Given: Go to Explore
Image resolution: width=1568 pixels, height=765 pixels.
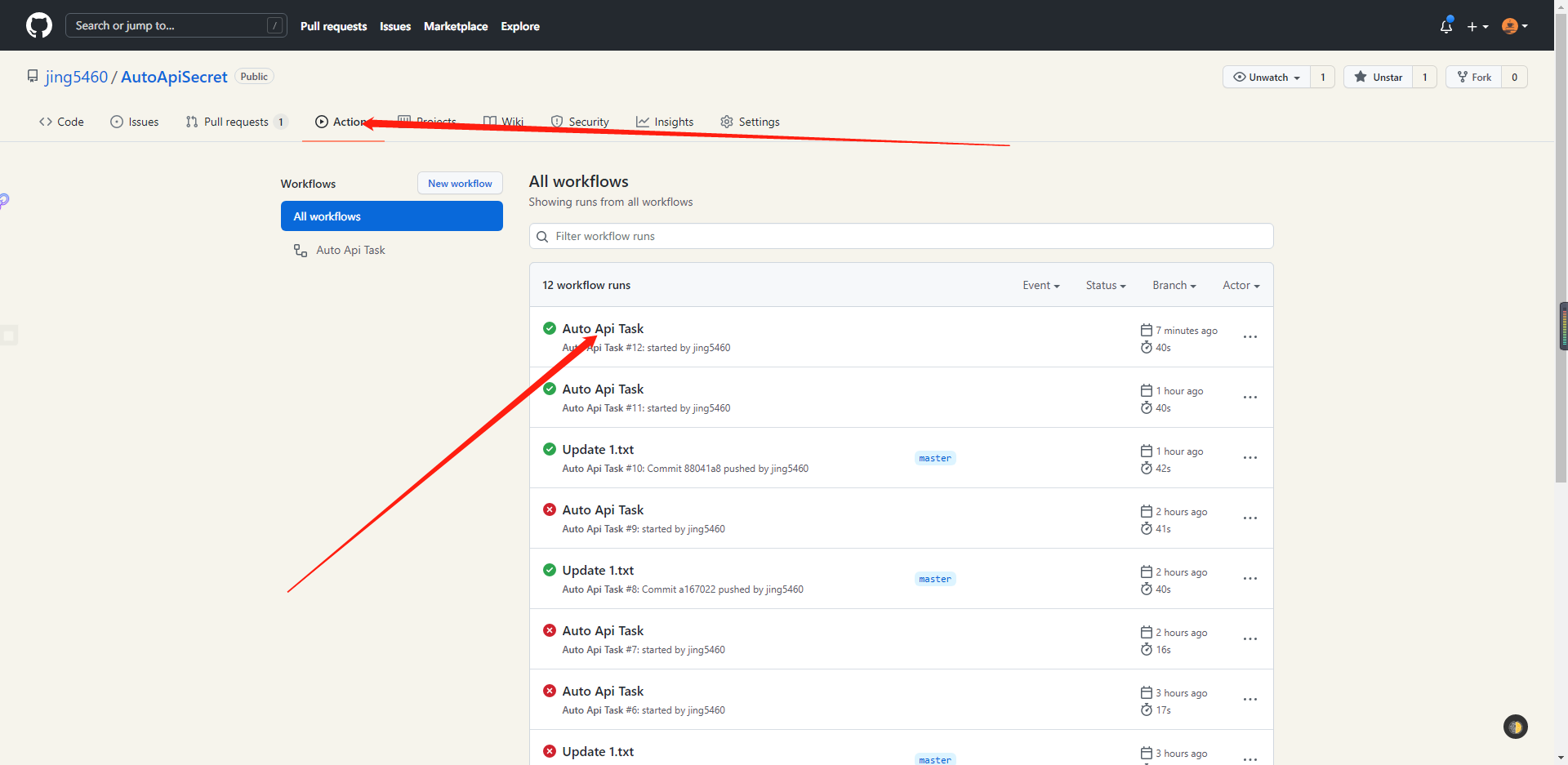Looking at the screenshot, I should [520, 26].
